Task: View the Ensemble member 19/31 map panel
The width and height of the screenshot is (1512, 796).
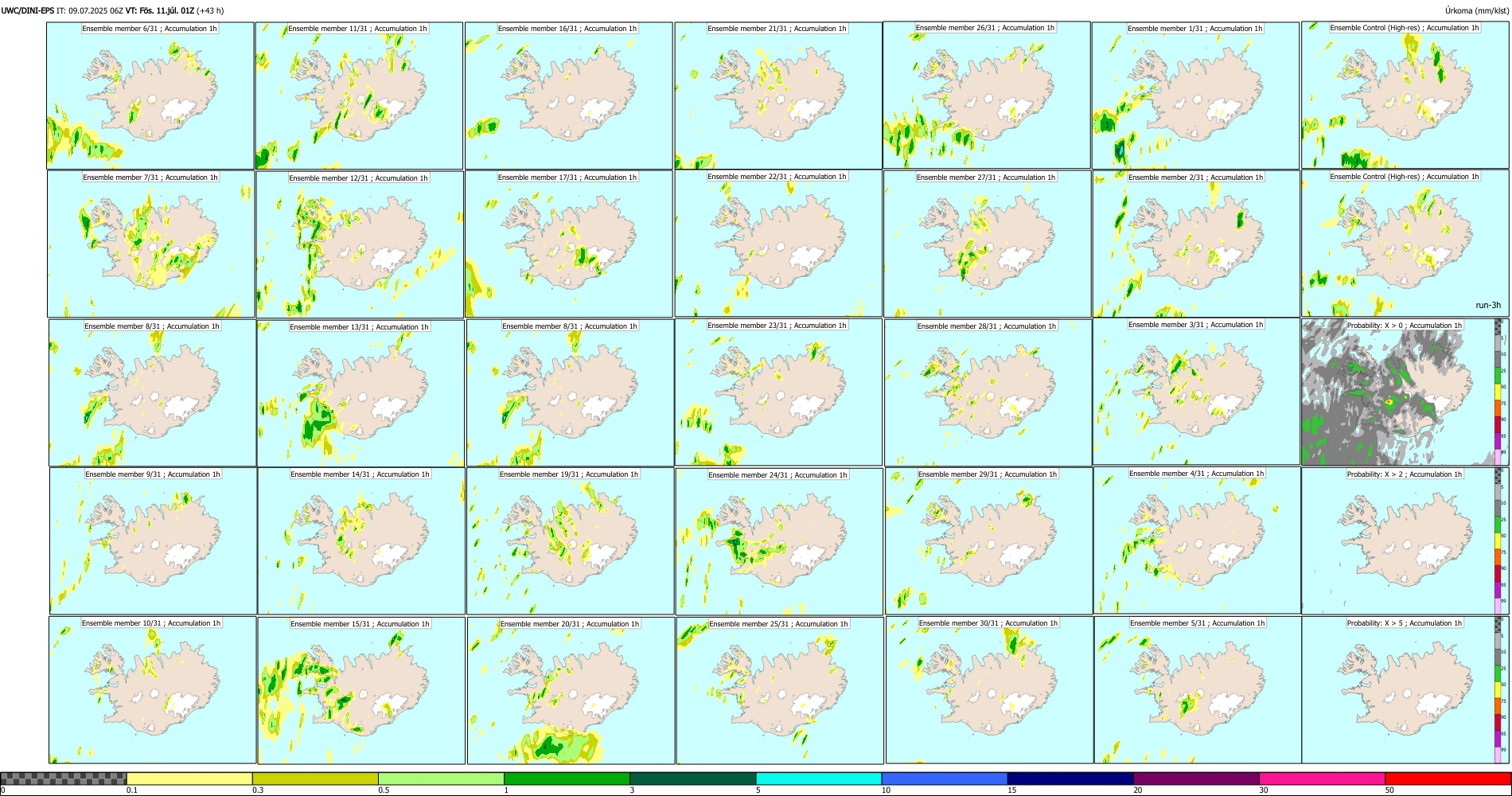Action: pos(570,541)
